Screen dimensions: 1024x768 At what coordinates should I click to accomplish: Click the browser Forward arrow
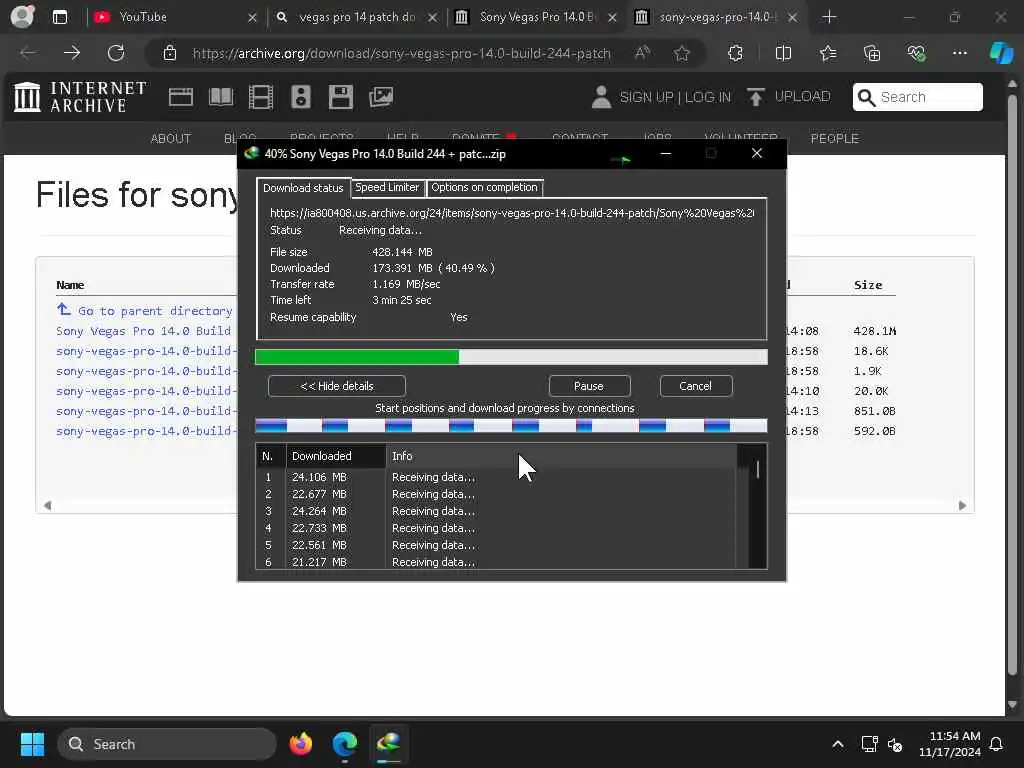click(72, 53)
